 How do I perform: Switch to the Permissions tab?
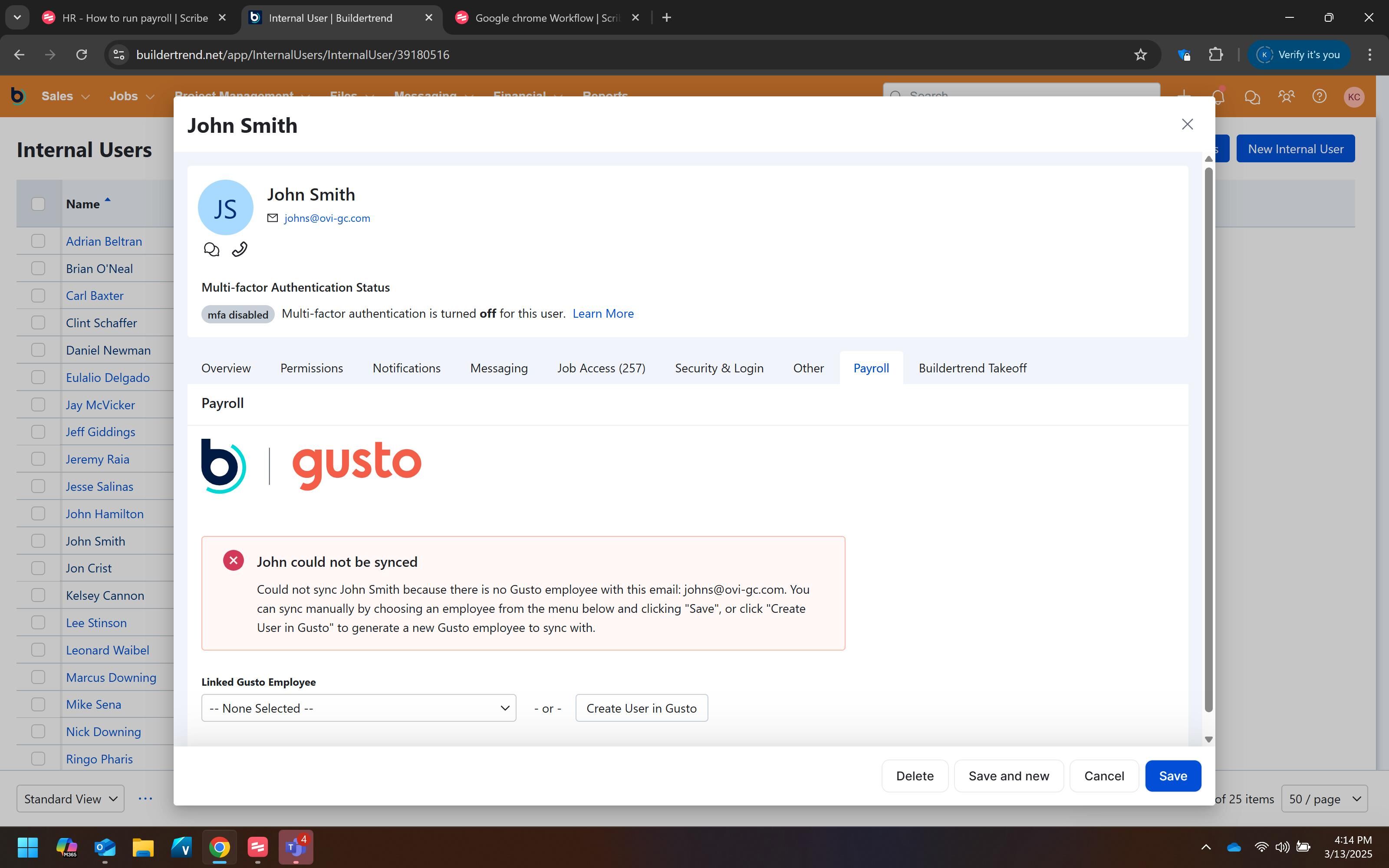[x=312, y=368]
